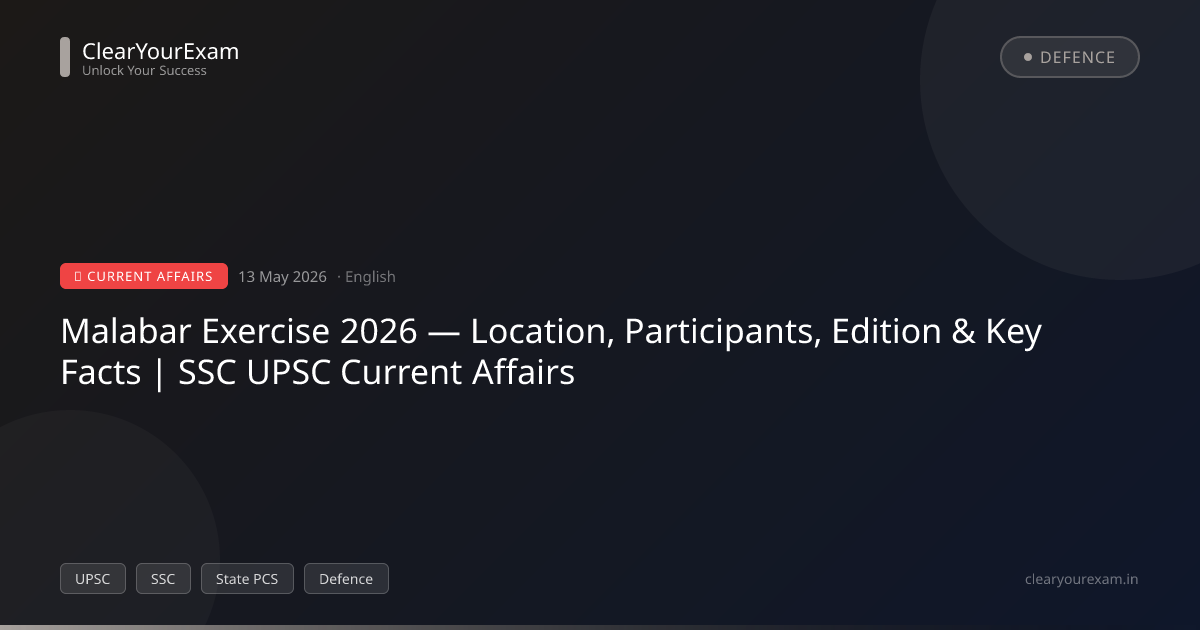Image resolution: width=1200 pixels, height=630 pixels.
Task: Click the 13 May 2026 date
Action: 282,277
